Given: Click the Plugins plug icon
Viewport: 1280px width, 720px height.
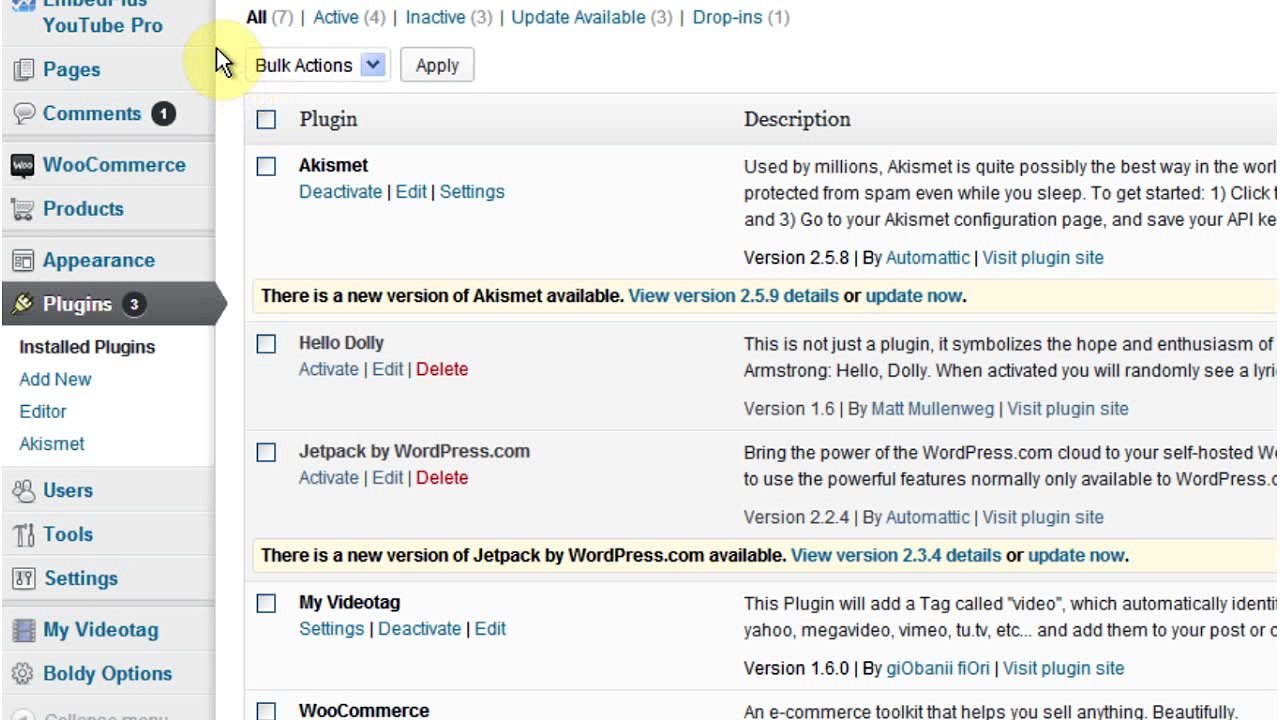Looking at the screenshot, I should coord(23,304).
